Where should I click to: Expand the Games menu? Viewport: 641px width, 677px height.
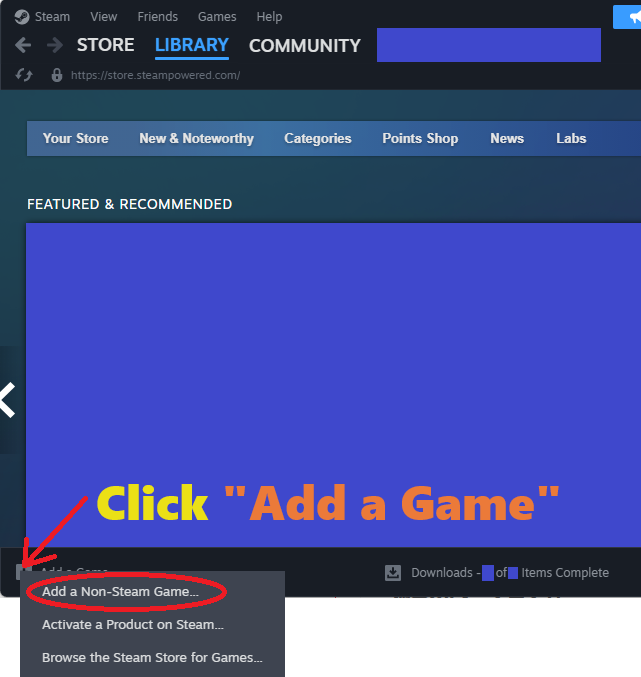pos(217,17)
